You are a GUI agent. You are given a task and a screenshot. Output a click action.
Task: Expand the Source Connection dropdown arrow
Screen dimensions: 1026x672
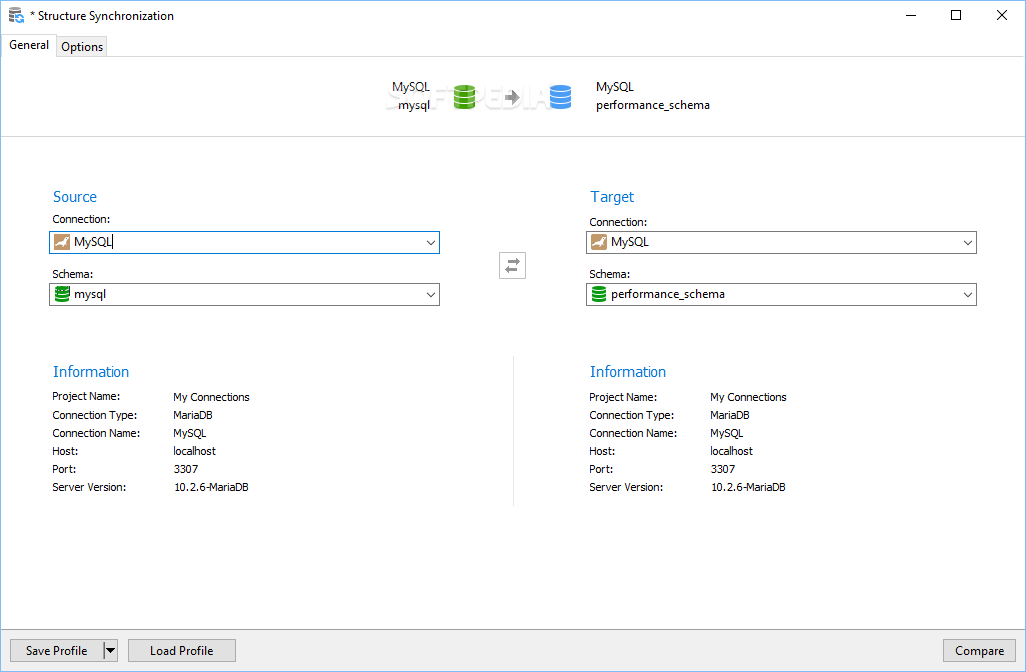(x=431, y=243)
